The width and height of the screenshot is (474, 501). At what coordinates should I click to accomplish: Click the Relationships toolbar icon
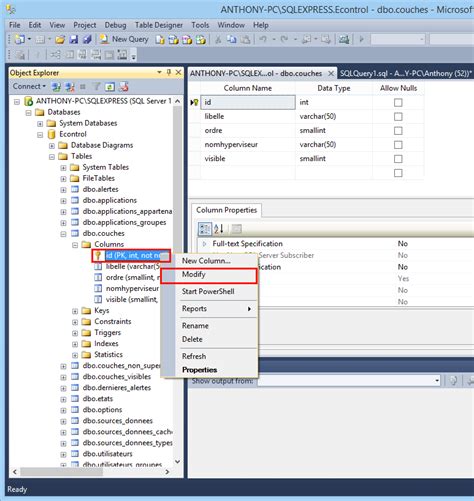click(55, 55)
